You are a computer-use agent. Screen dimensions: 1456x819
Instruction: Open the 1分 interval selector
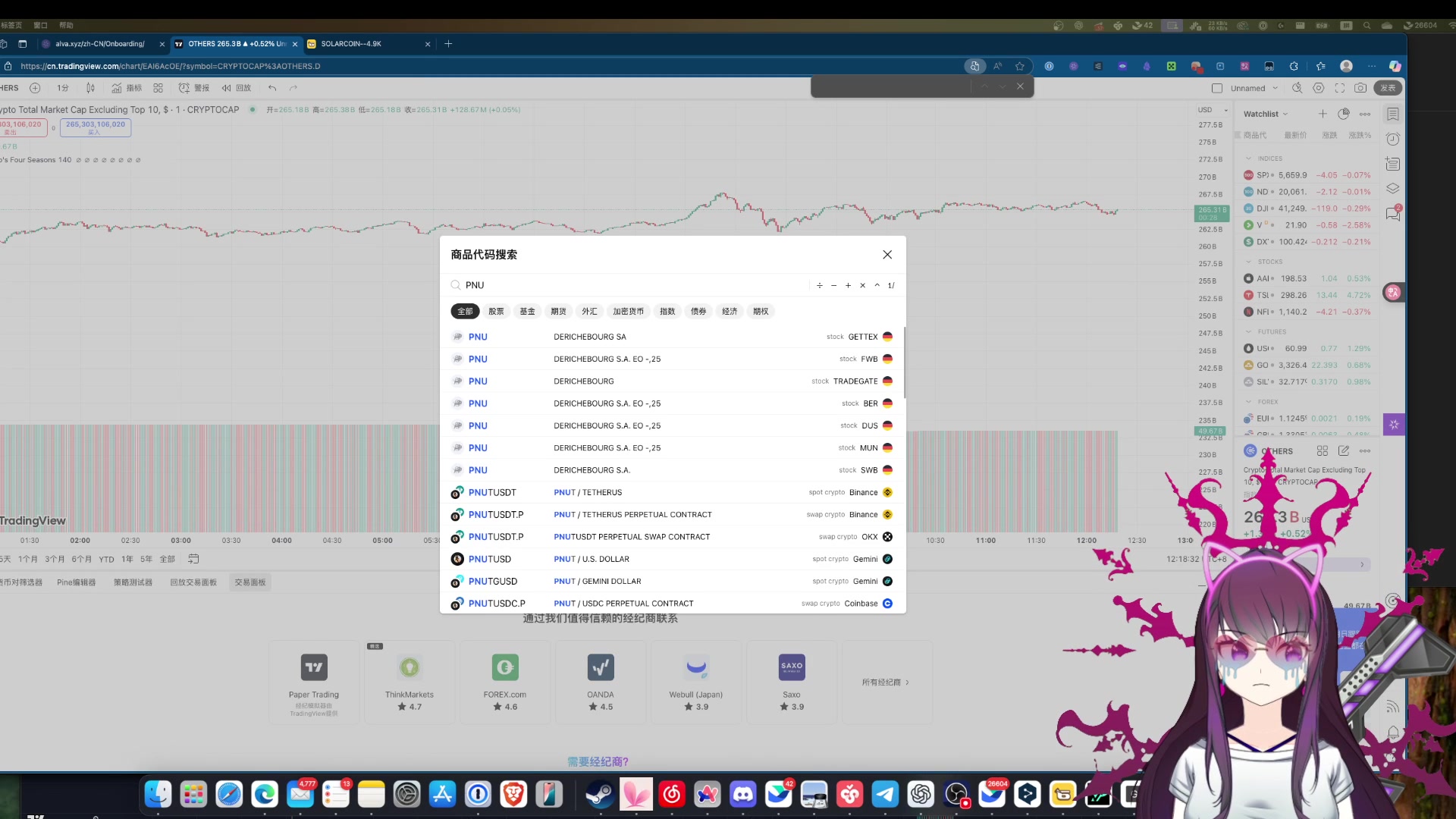coord(63,88)
